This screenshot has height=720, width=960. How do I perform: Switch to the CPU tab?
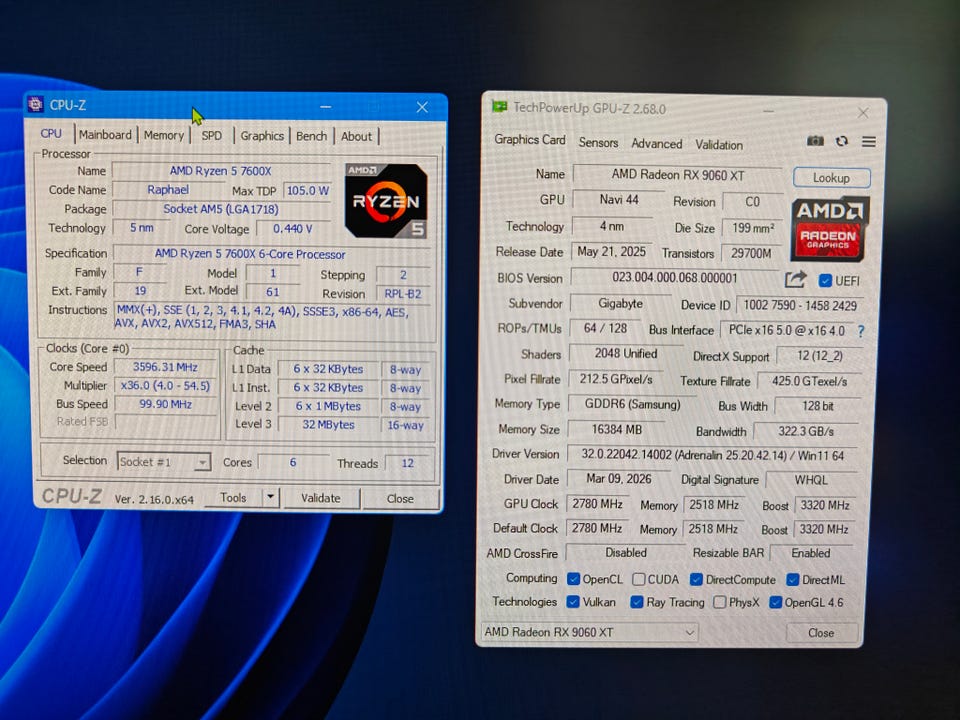[x=51, y=133]
